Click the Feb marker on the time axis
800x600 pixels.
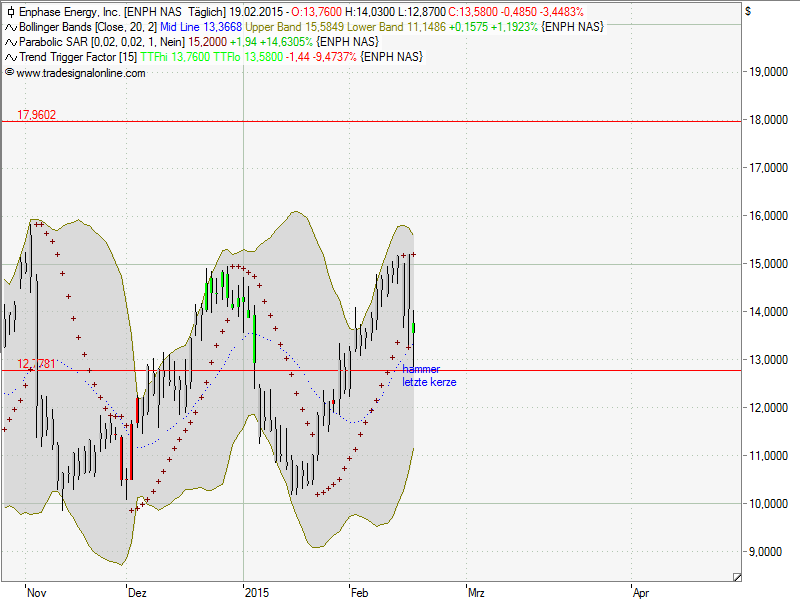pos(359,592)
